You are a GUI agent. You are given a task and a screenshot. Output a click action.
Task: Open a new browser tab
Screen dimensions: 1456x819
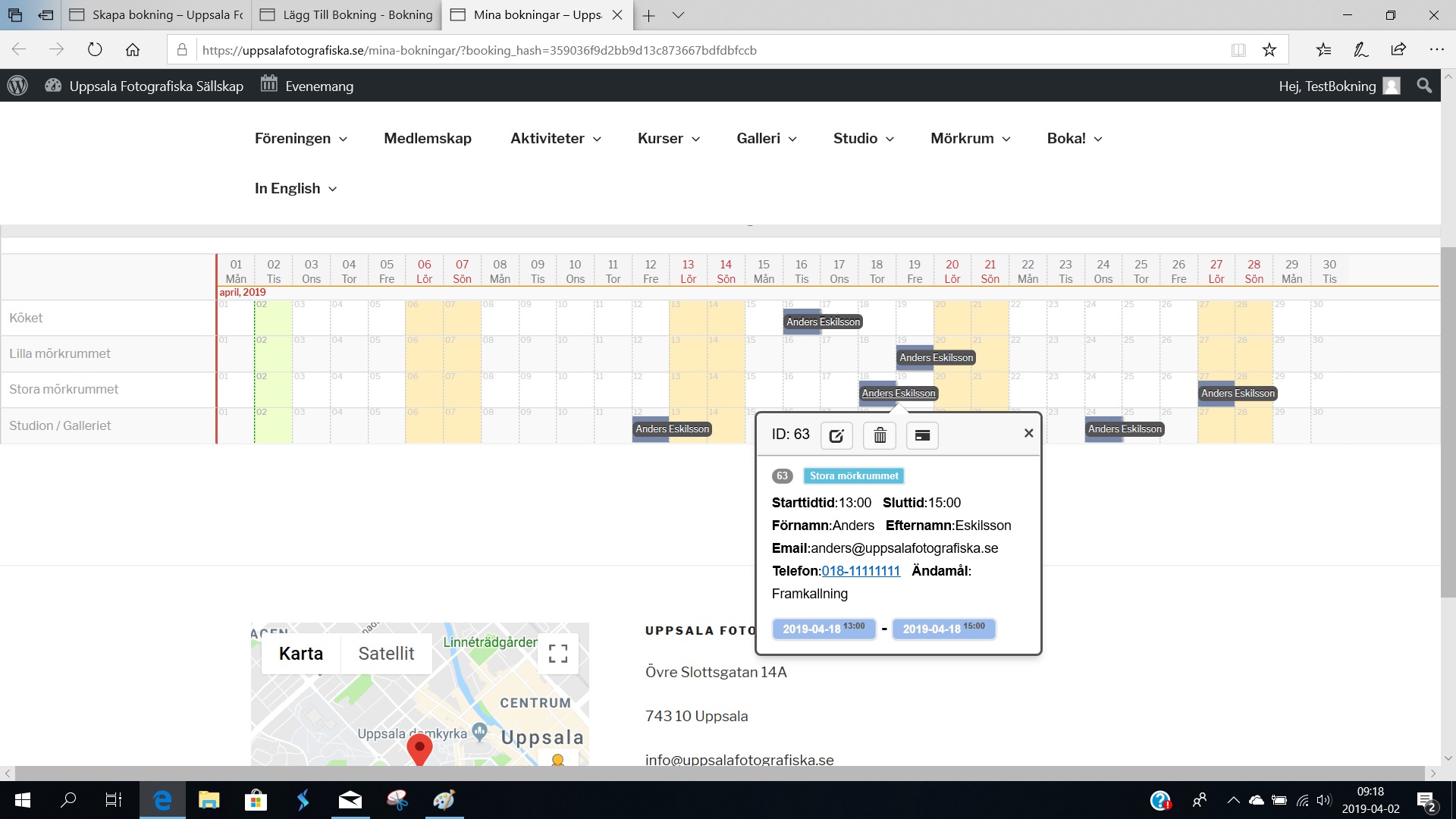(649, 15)
